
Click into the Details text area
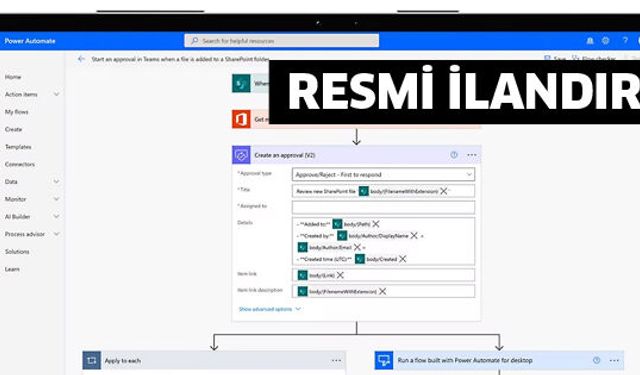click(x=383, y=241)
